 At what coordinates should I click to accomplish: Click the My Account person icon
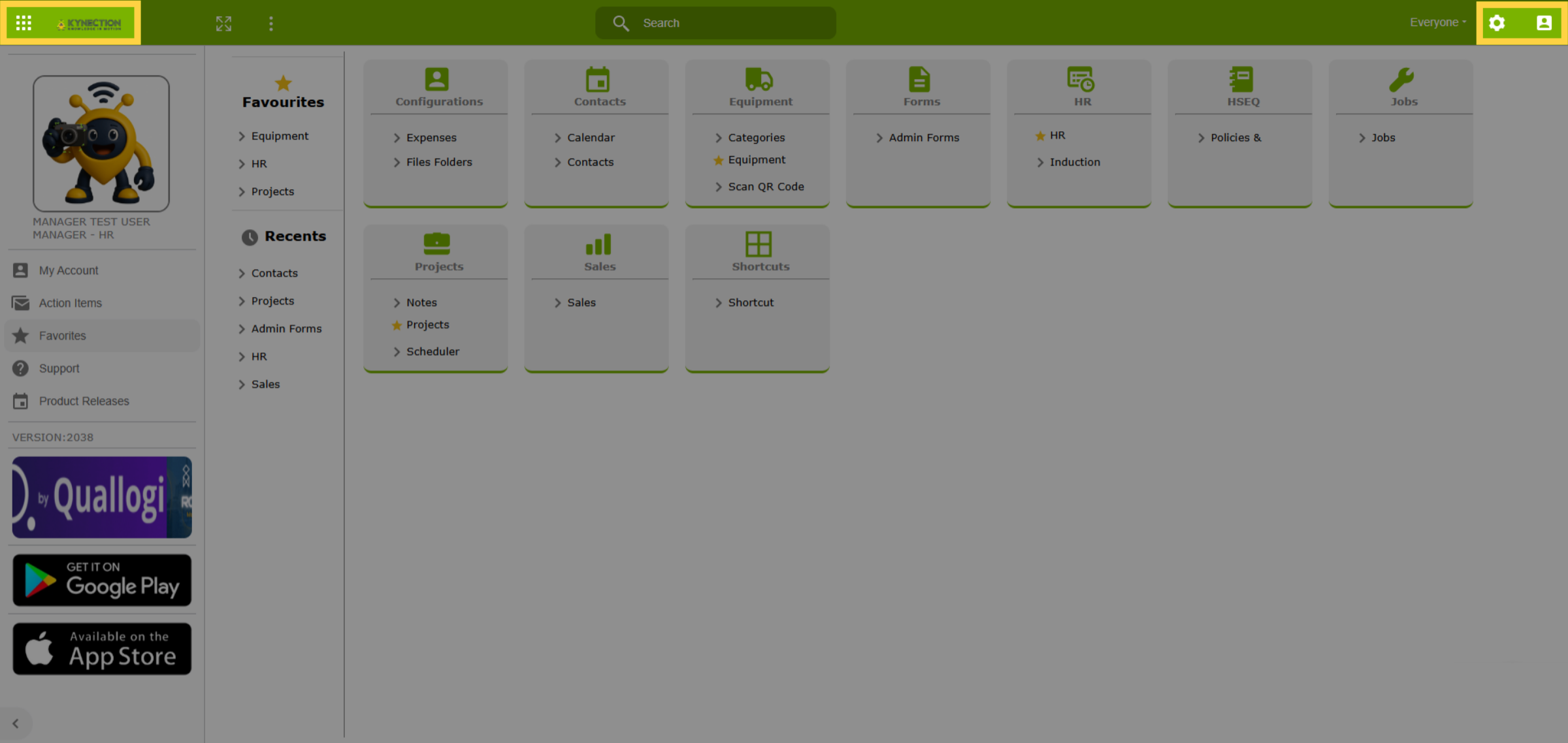[x=20, y=270]
